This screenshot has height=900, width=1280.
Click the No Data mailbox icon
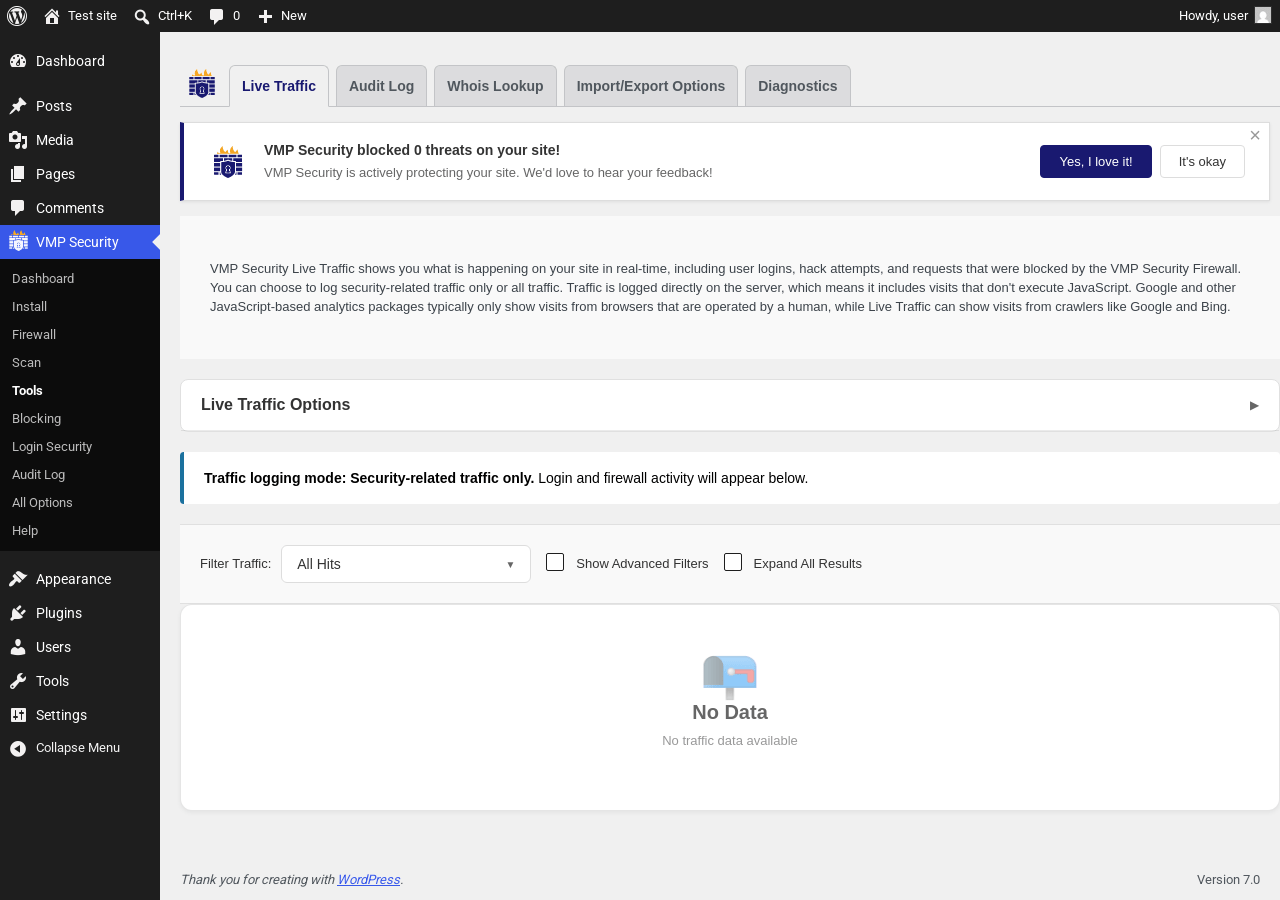[x=730, y=677]
